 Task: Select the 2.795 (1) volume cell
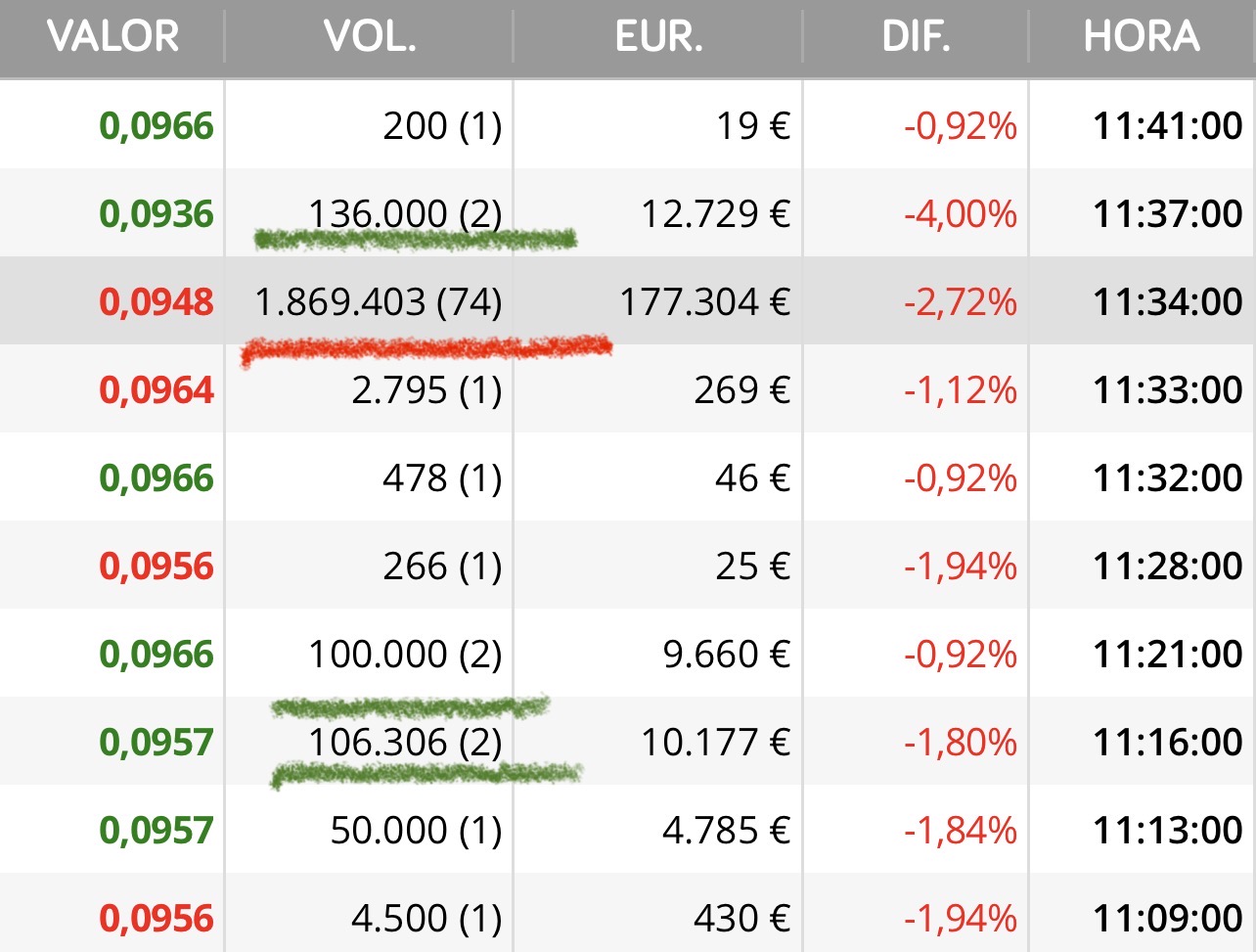[426, 390]
